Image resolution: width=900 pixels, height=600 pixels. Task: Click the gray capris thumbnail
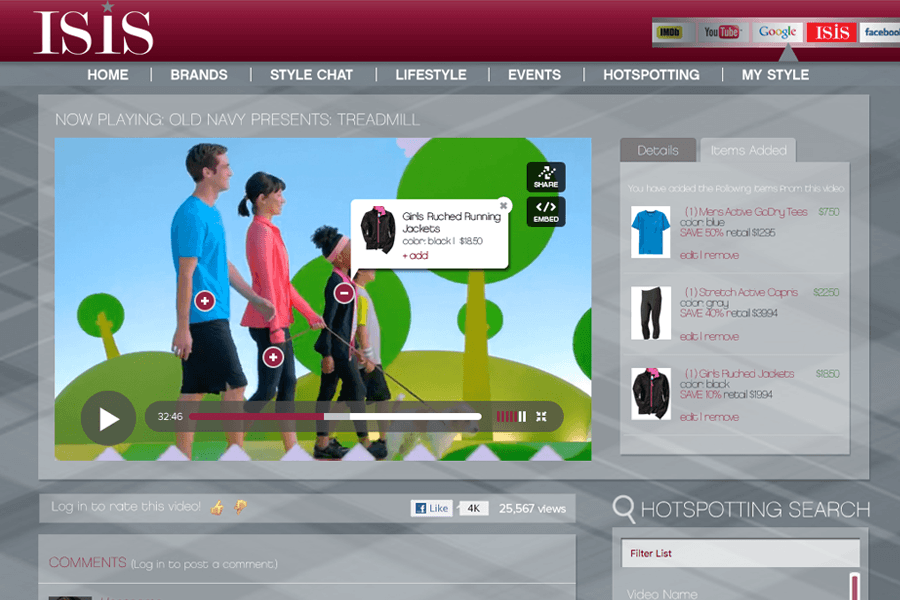tap(651, 313)
